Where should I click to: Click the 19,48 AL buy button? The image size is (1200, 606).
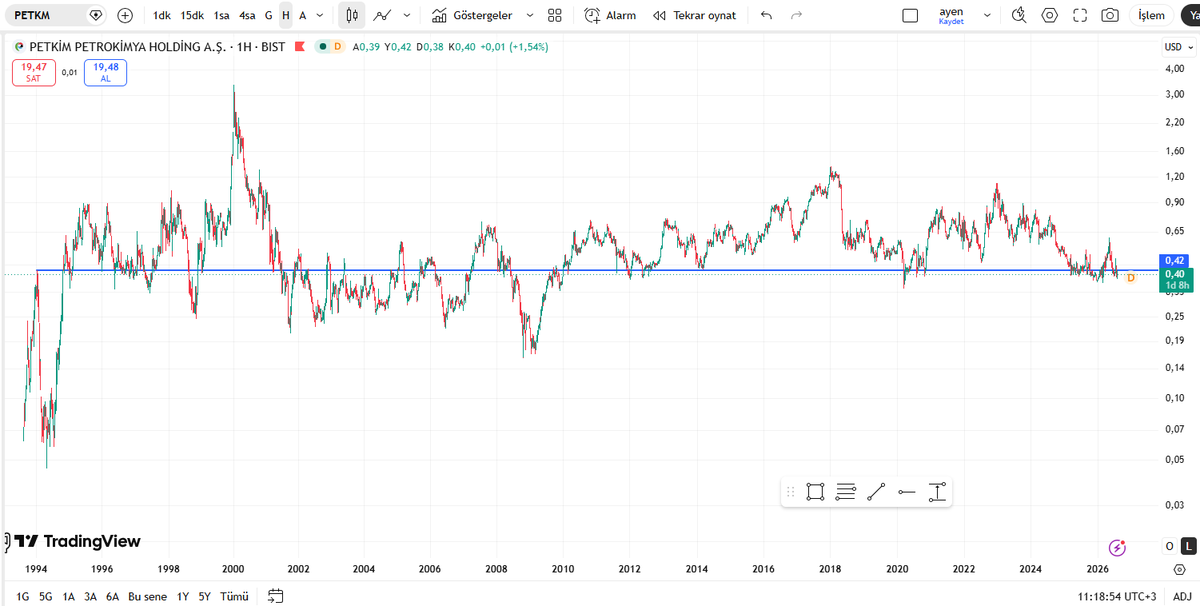(105, 72)
